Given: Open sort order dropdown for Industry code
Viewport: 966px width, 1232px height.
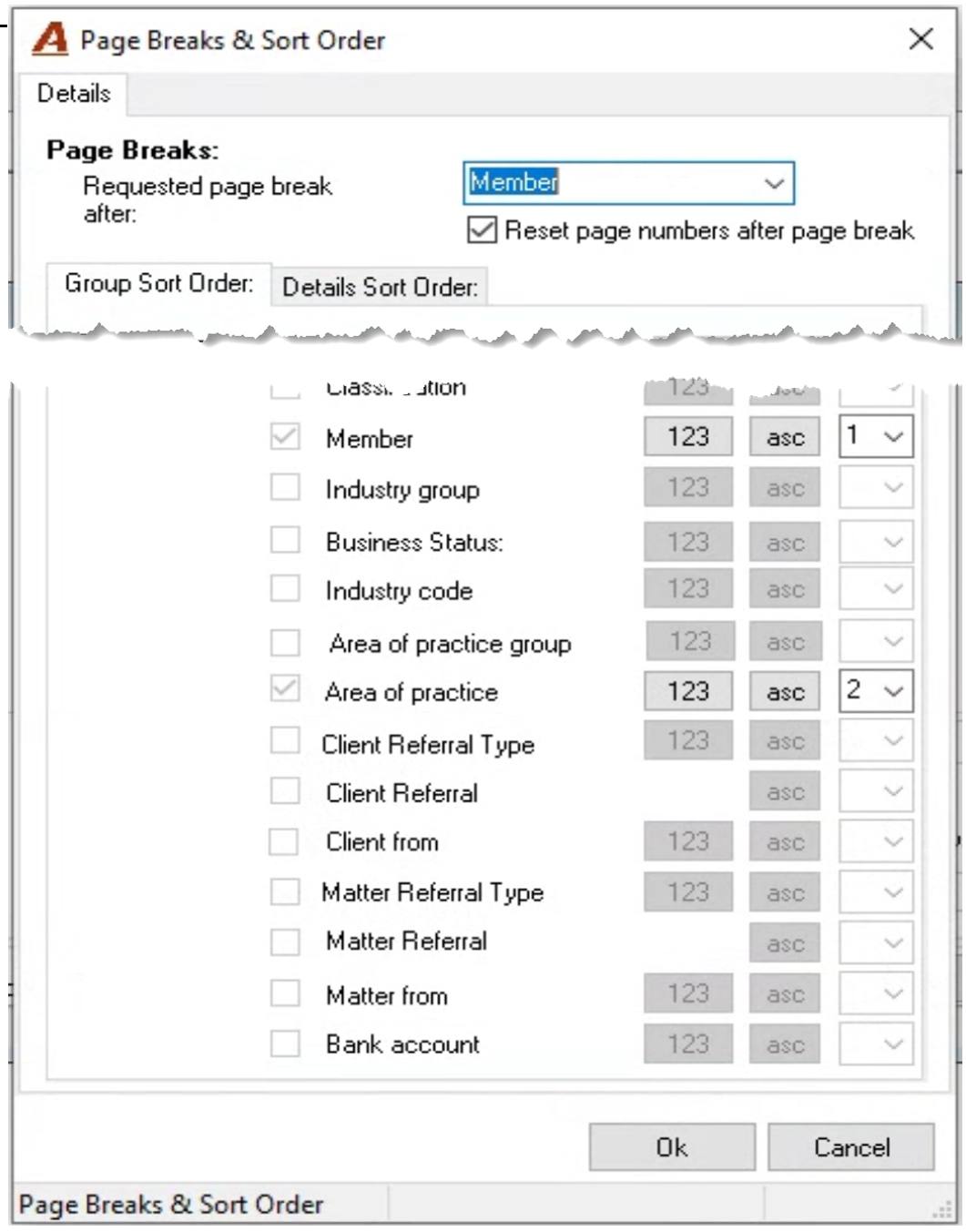Looking at the screenshot, I should tap(875, 589).
